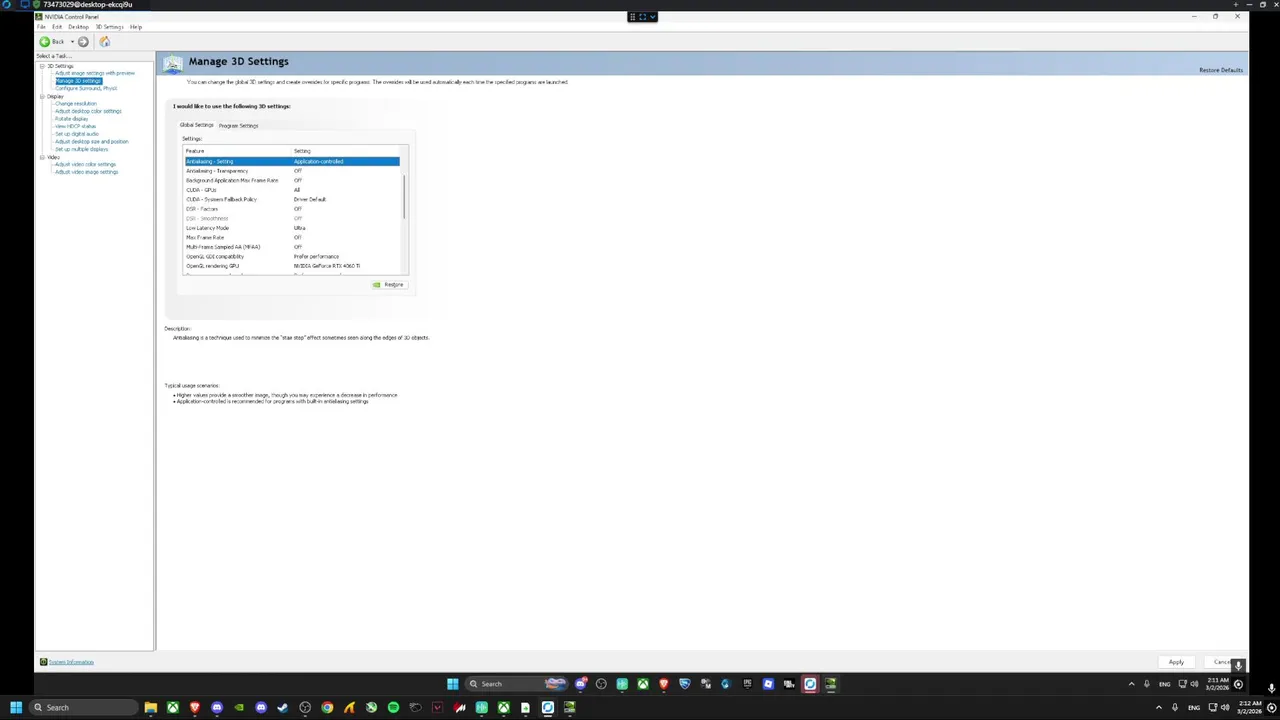Screen dimensions: 1280x720
Task: Open the File menu
Action: (x=41, y=27)
